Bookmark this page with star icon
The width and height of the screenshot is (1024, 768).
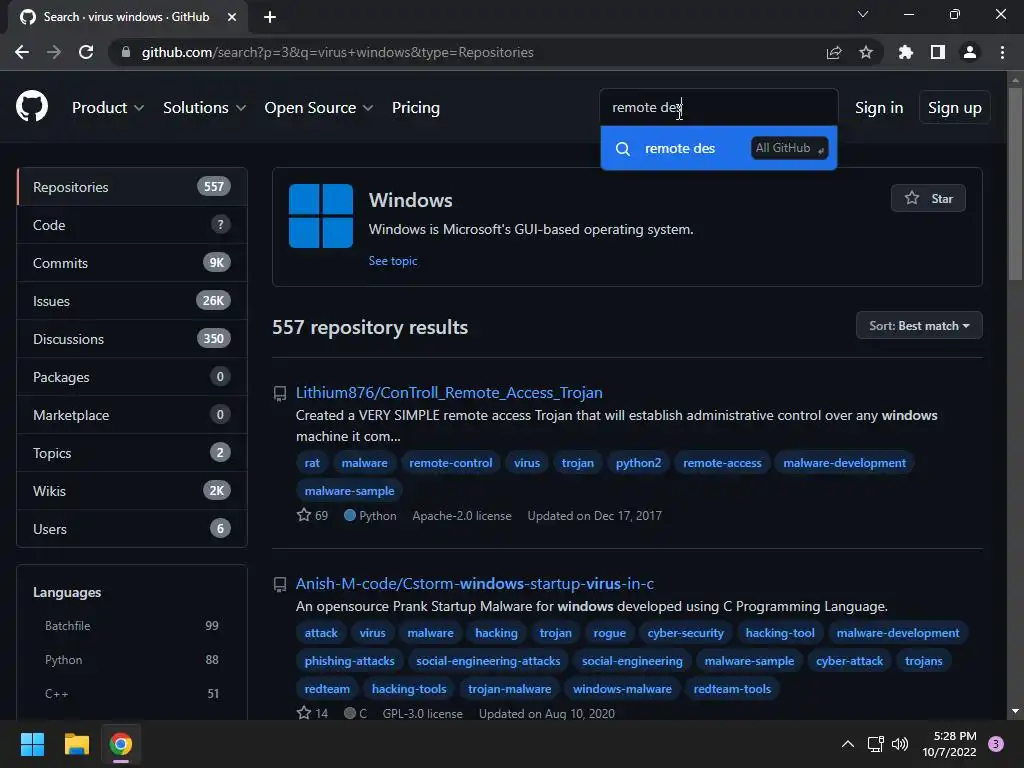[866, 52]
